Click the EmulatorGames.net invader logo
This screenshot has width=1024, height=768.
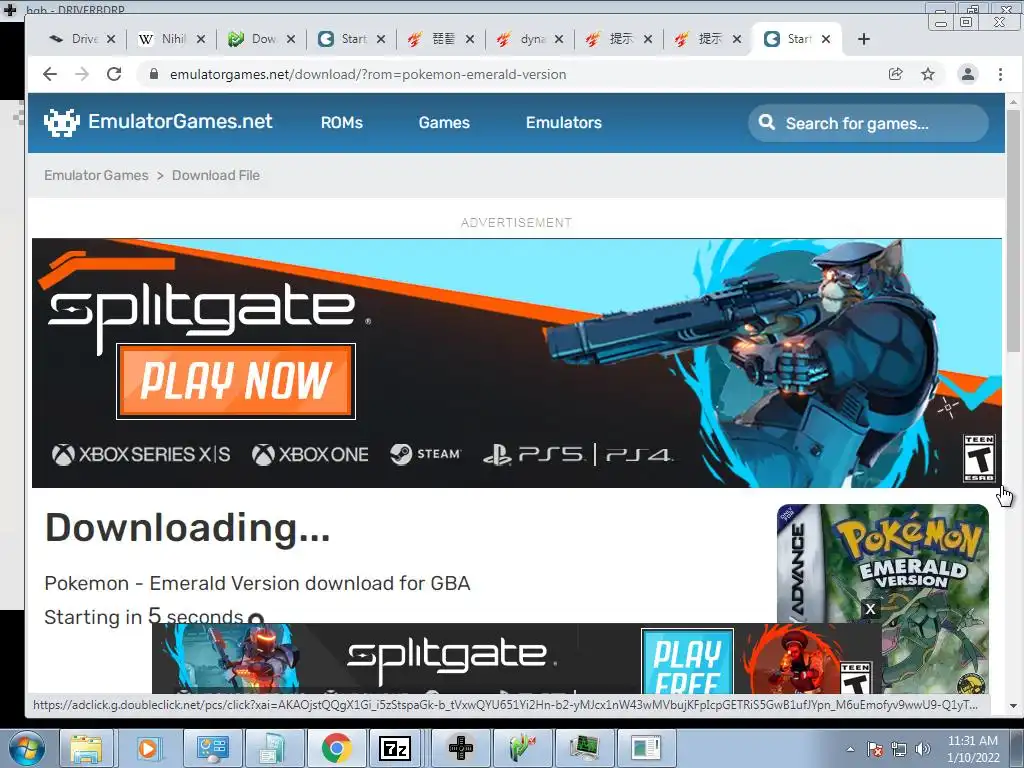[61, 122]
